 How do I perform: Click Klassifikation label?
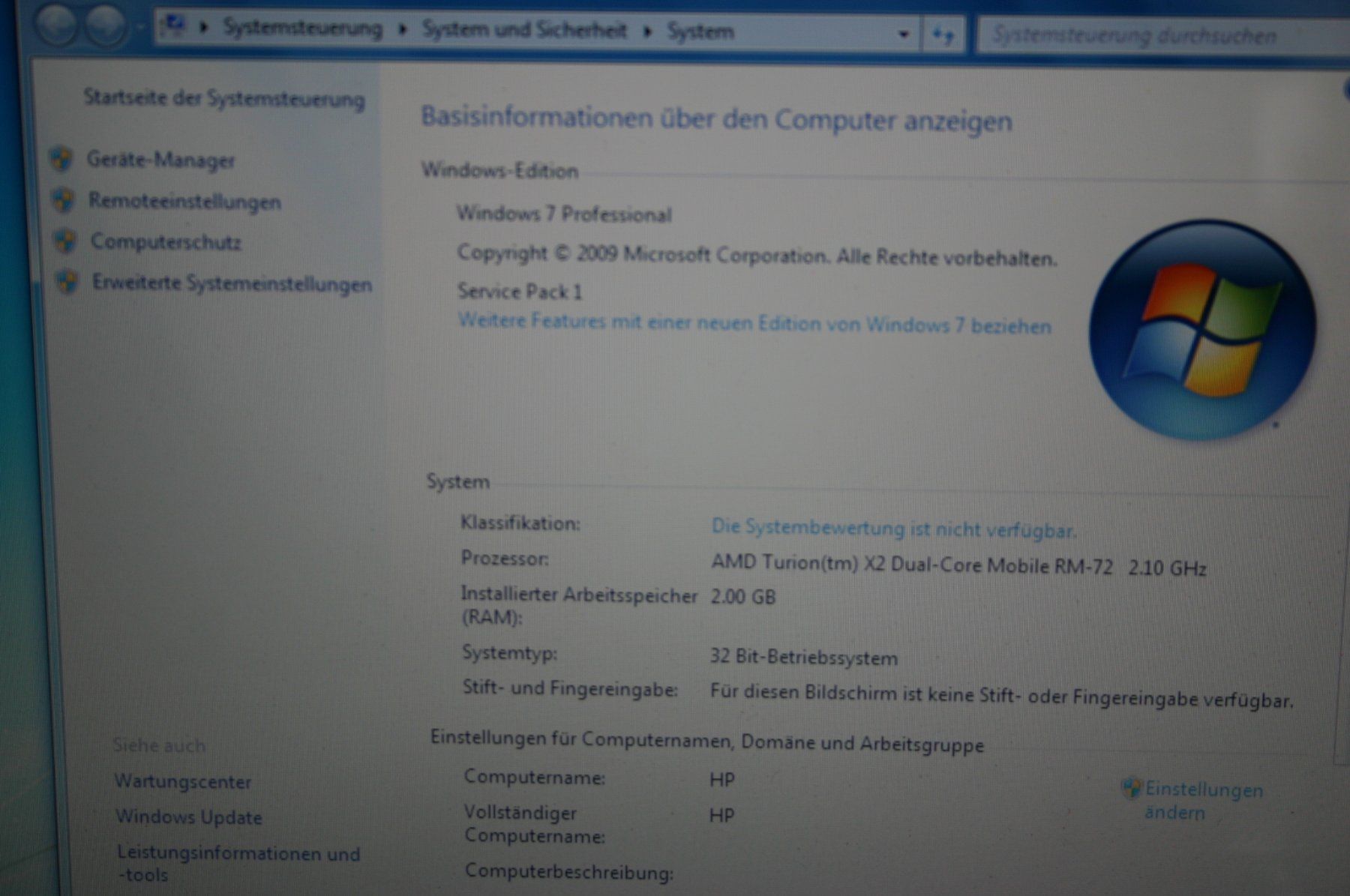(x=520, y=523)
